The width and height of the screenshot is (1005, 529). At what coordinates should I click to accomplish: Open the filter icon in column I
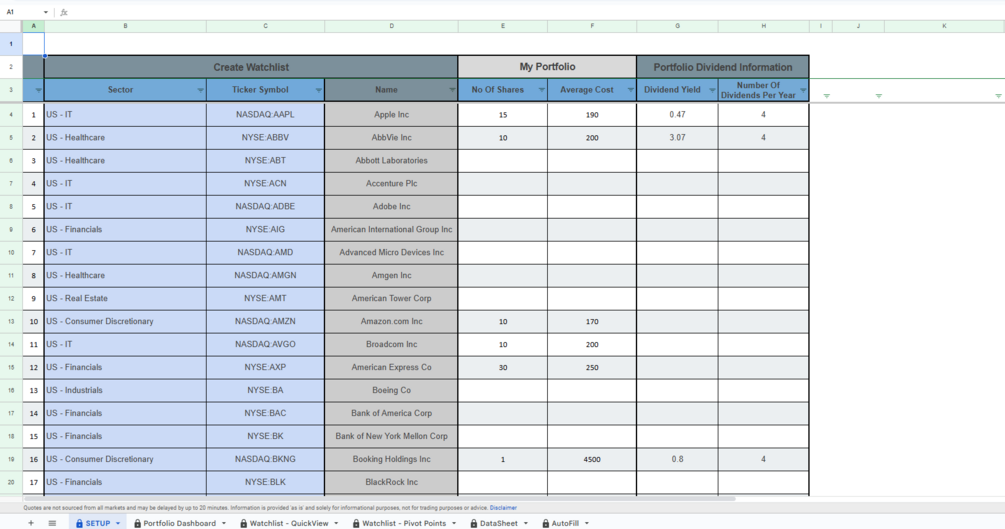pyautogui.click(x=826, y=96)
